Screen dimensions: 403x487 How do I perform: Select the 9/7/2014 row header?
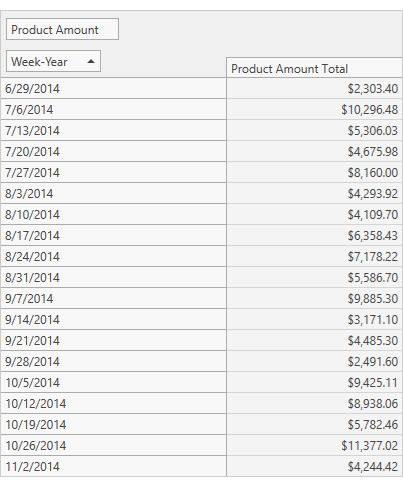tap(113, 298)
